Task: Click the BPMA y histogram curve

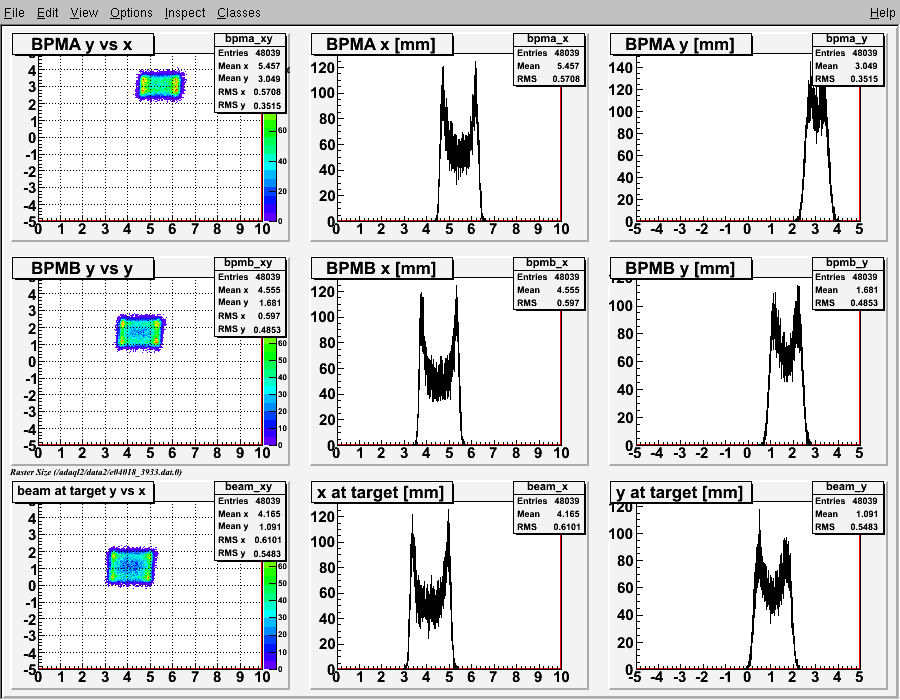Action: [x=816, y=143]
